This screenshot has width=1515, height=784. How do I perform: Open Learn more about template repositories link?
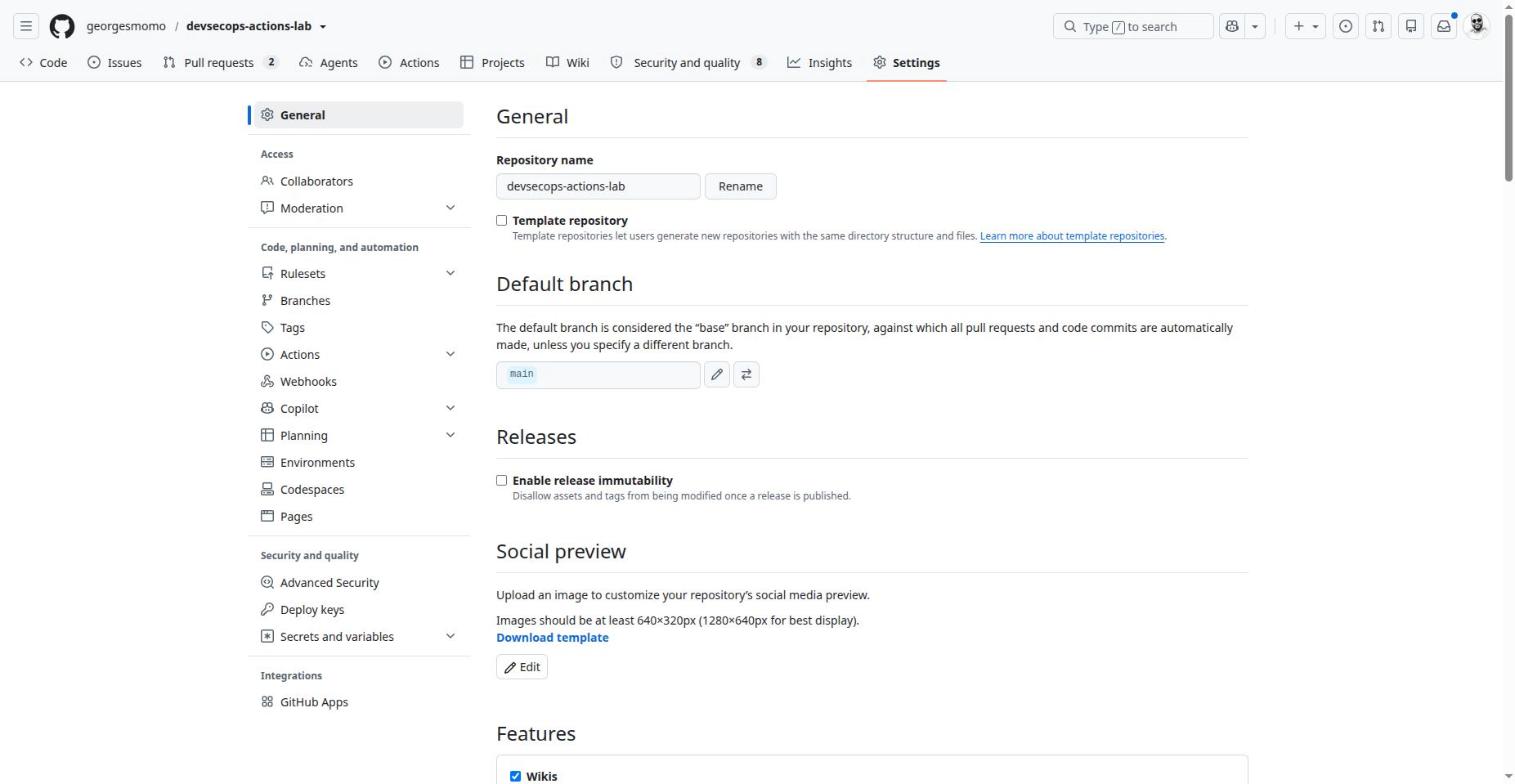point(1072,236)
